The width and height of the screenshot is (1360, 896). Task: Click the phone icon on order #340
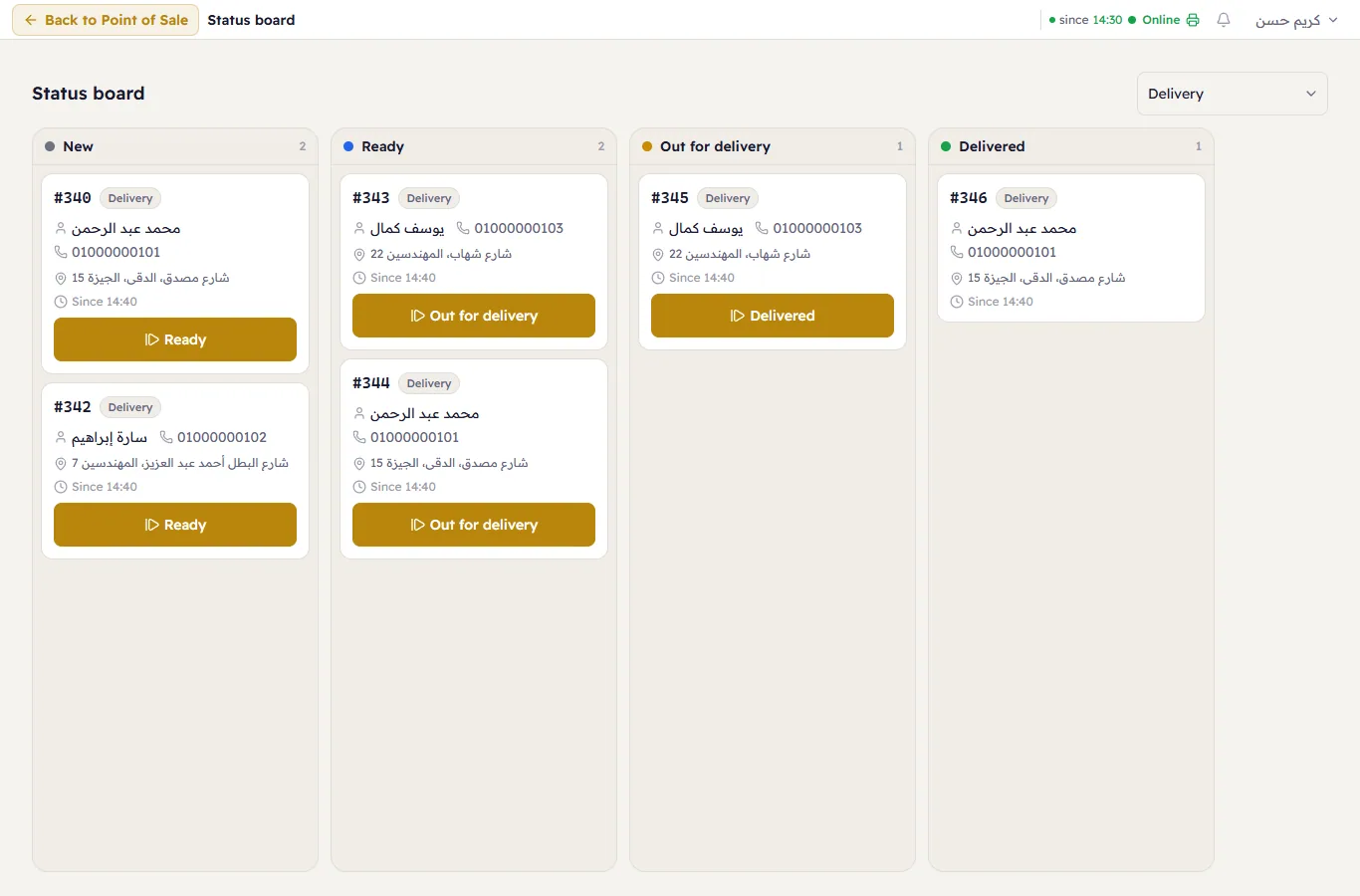click(61, 252)
